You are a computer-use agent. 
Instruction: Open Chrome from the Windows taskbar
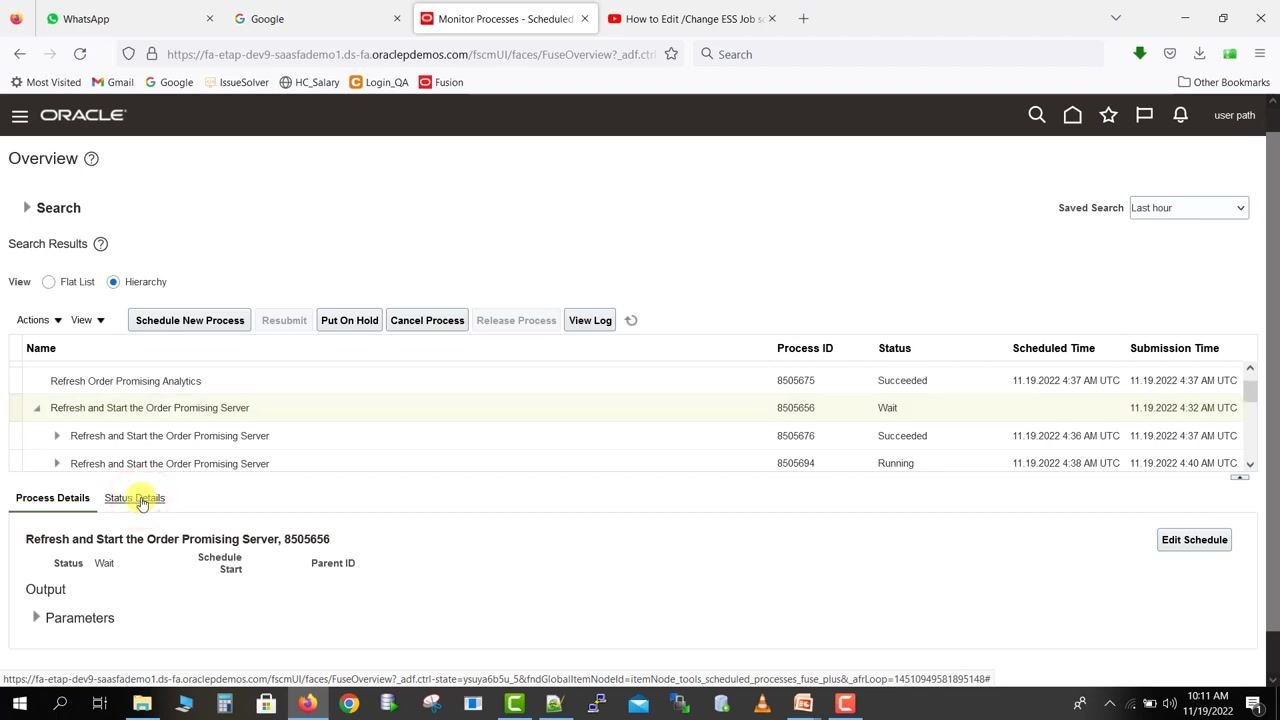point(349,704)
